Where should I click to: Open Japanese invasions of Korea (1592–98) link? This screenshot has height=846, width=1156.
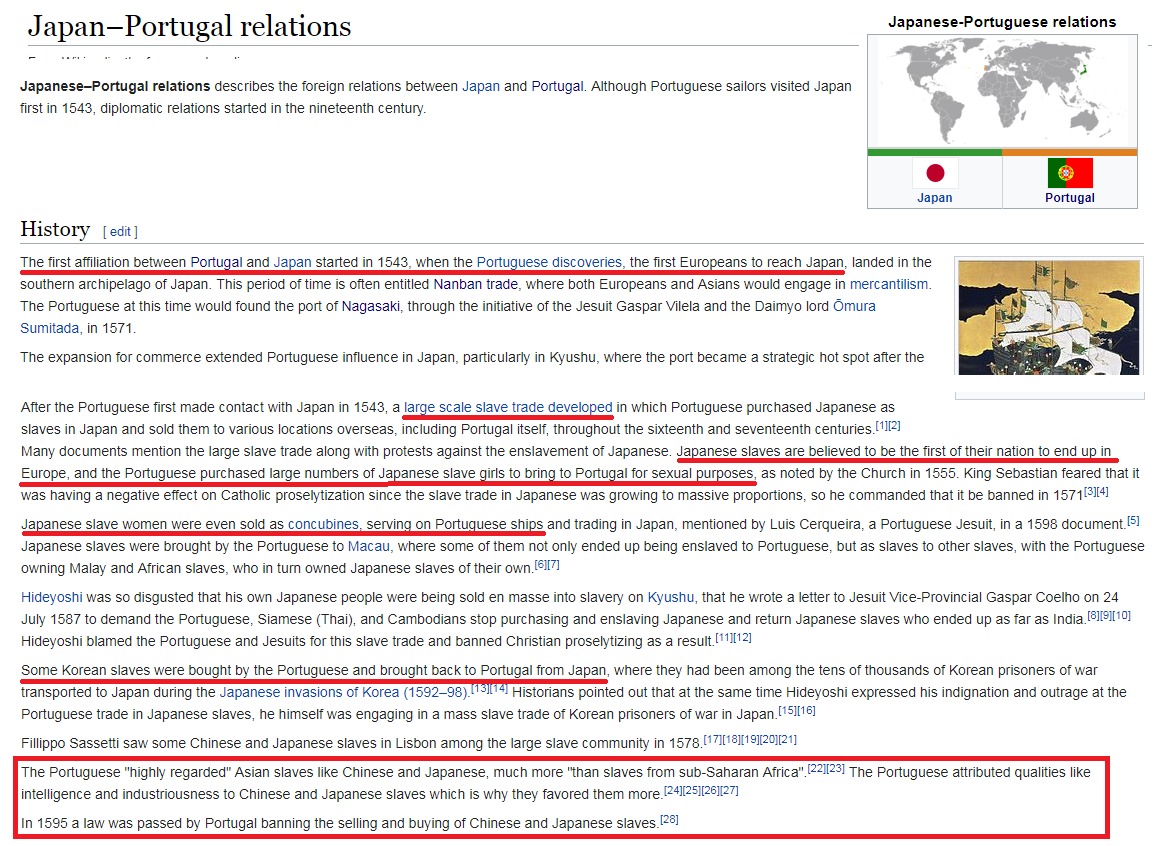tap(344, 693)
